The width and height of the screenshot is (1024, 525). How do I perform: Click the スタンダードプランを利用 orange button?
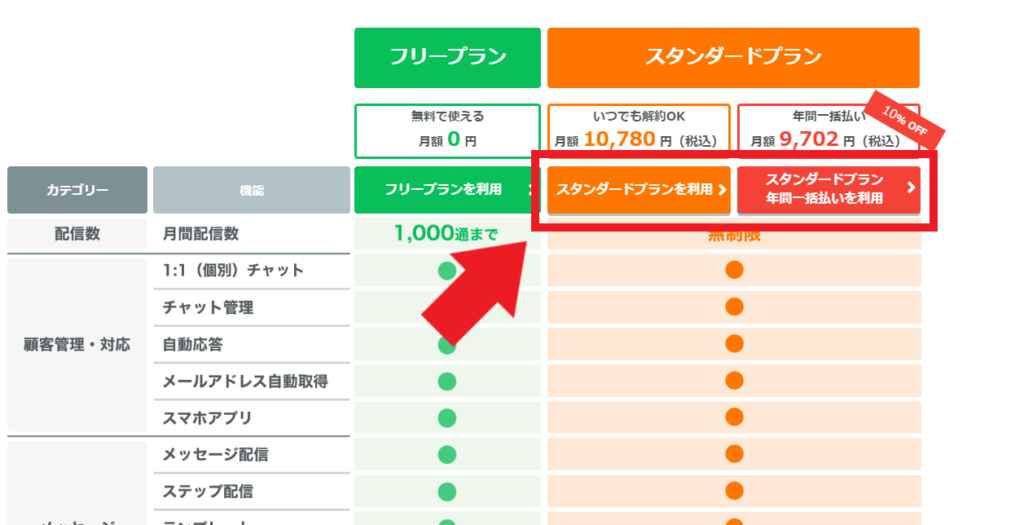(639, 189)
